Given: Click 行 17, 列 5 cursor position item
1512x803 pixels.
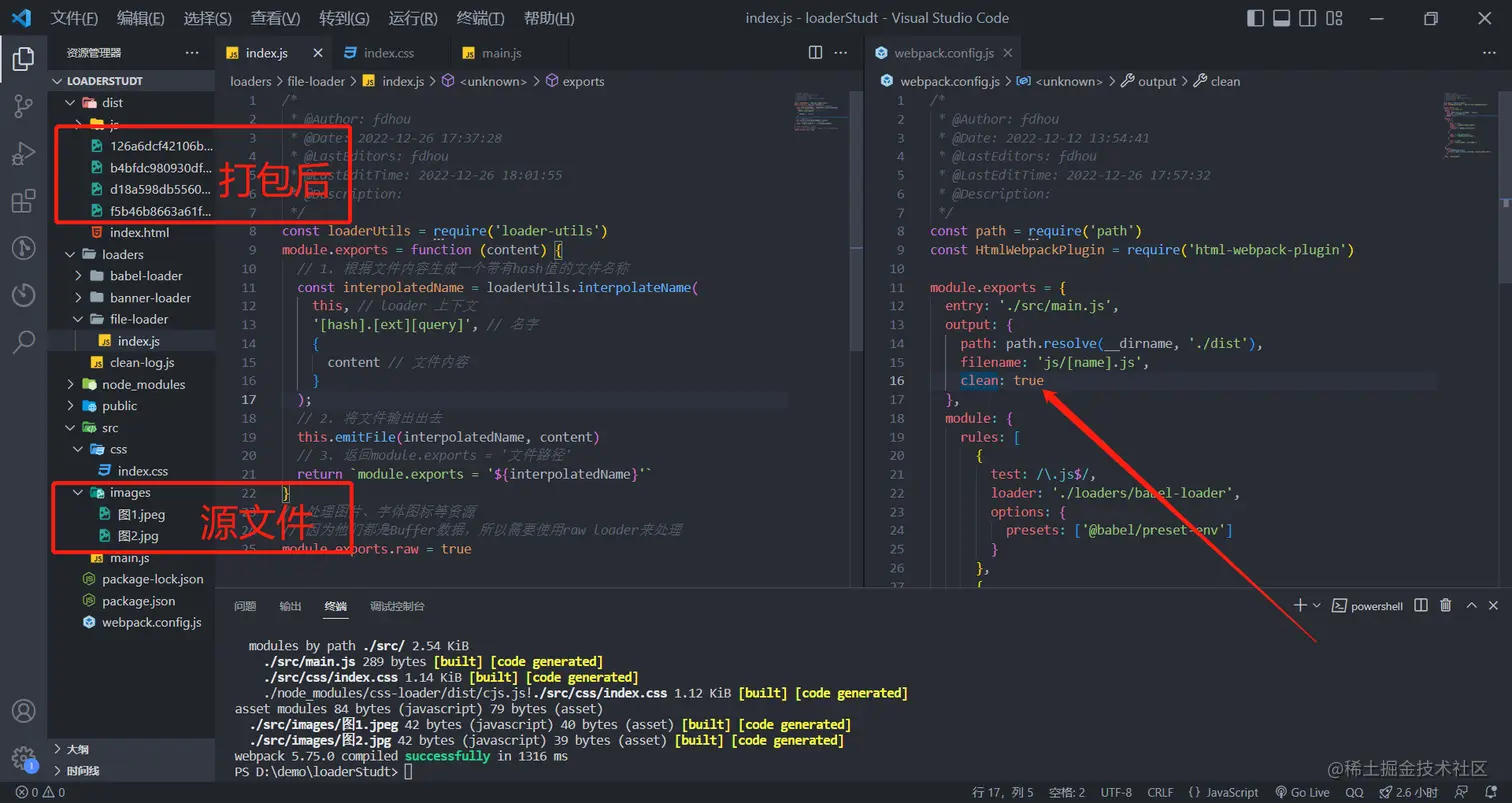Looking at the screenshot, I should (1002, 792).
